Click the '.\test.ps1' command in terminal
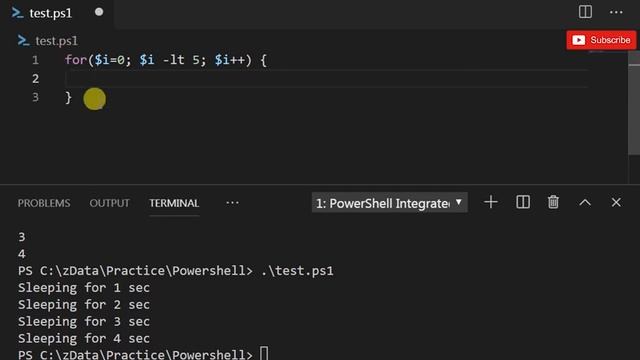The image size is (640, 360). coord(297,271)
